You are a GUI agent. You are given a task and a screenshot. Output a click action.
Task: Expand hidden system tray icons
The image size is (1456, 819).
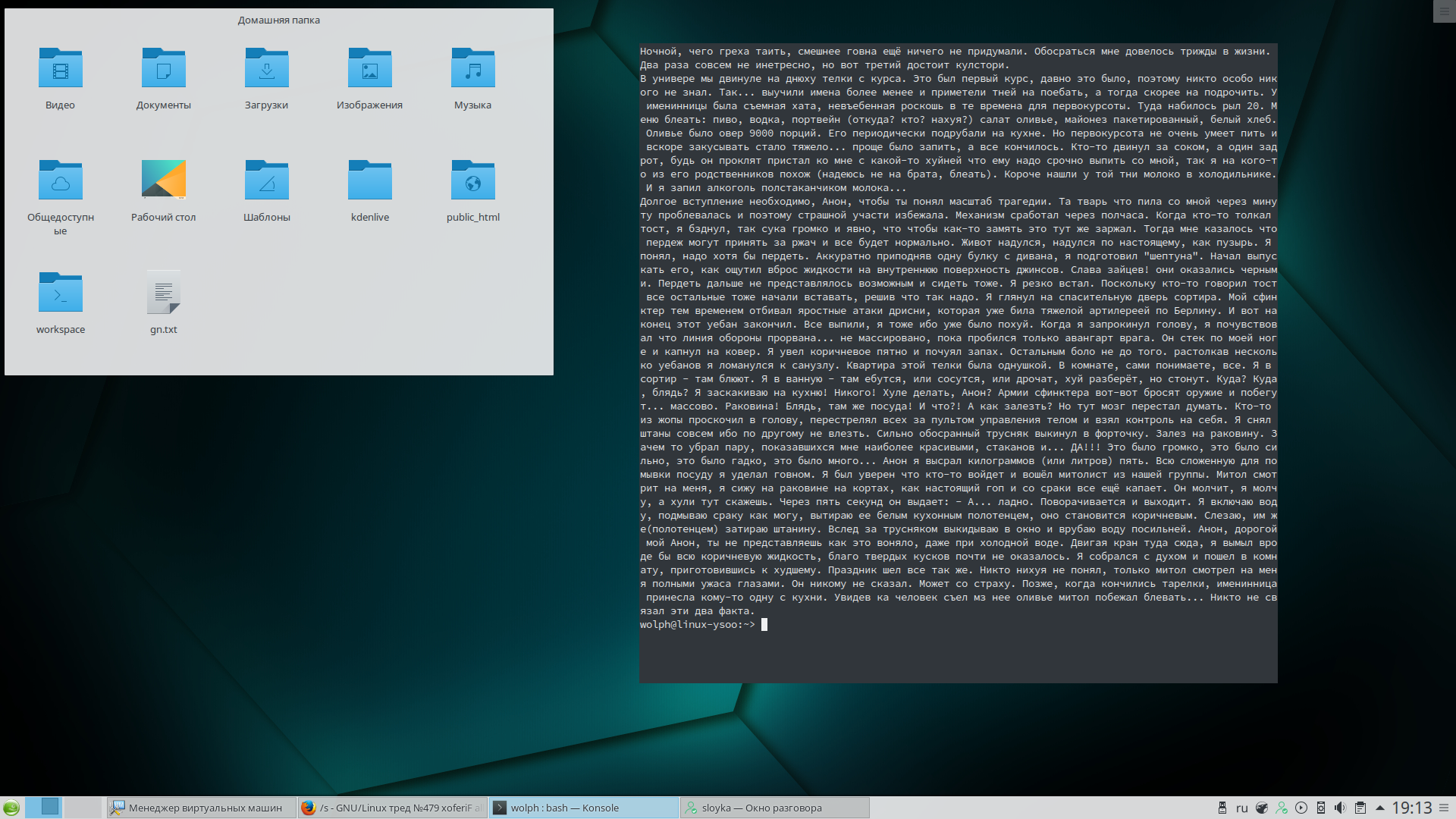click(x=1379, y=808)
